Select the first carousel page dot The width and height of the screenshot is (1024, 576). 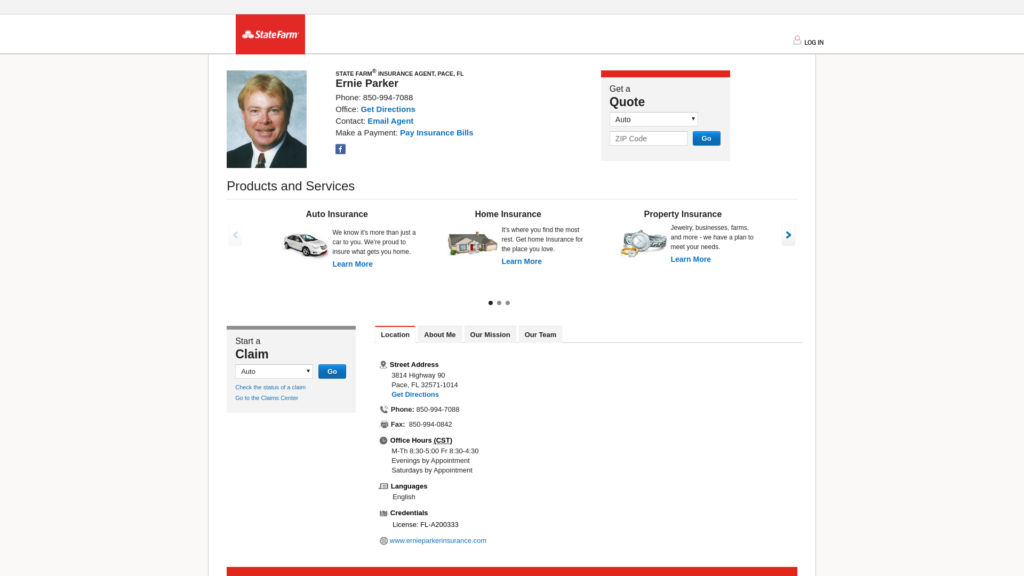click(x=490, y=302)
